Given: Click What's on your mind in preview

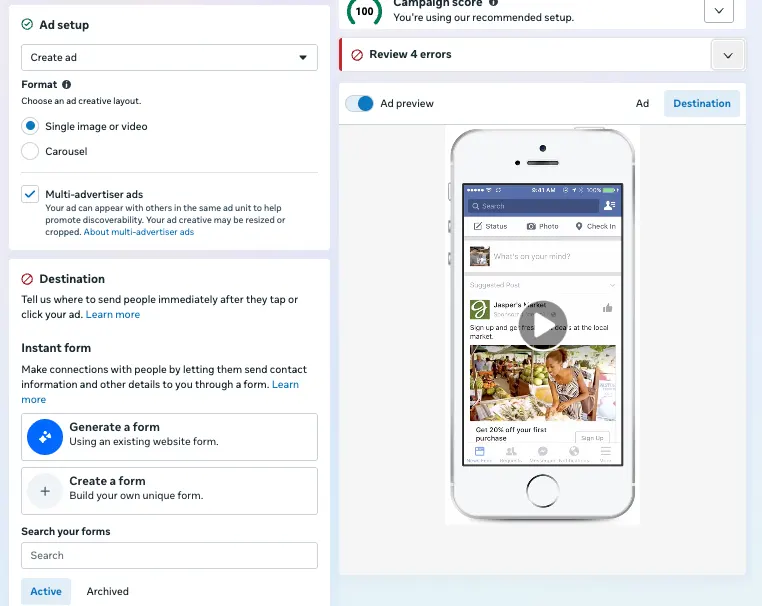Looking at the screenshot, I should (532, 256).
